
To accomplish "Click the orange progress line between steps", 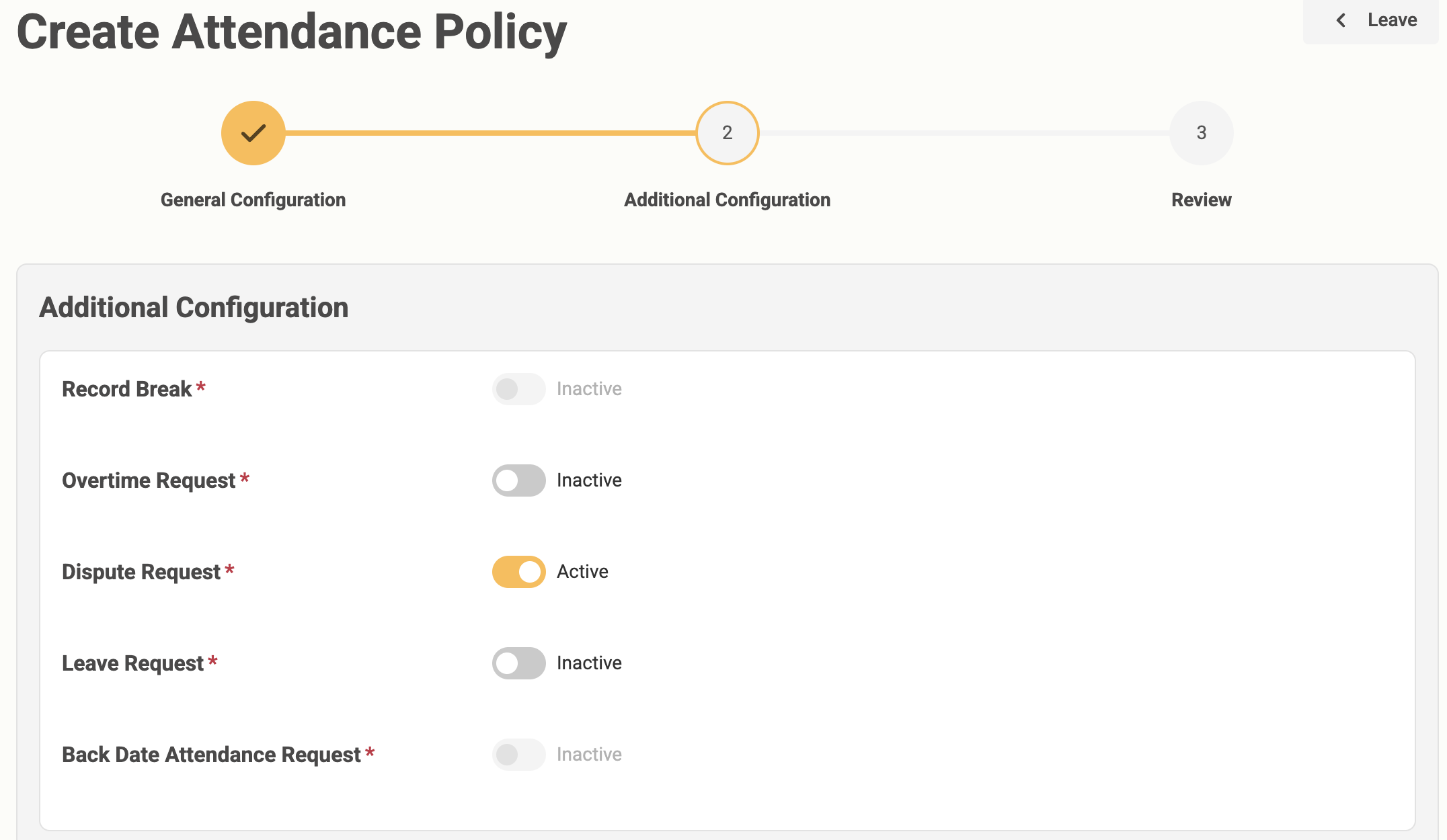I will point(491,133).
